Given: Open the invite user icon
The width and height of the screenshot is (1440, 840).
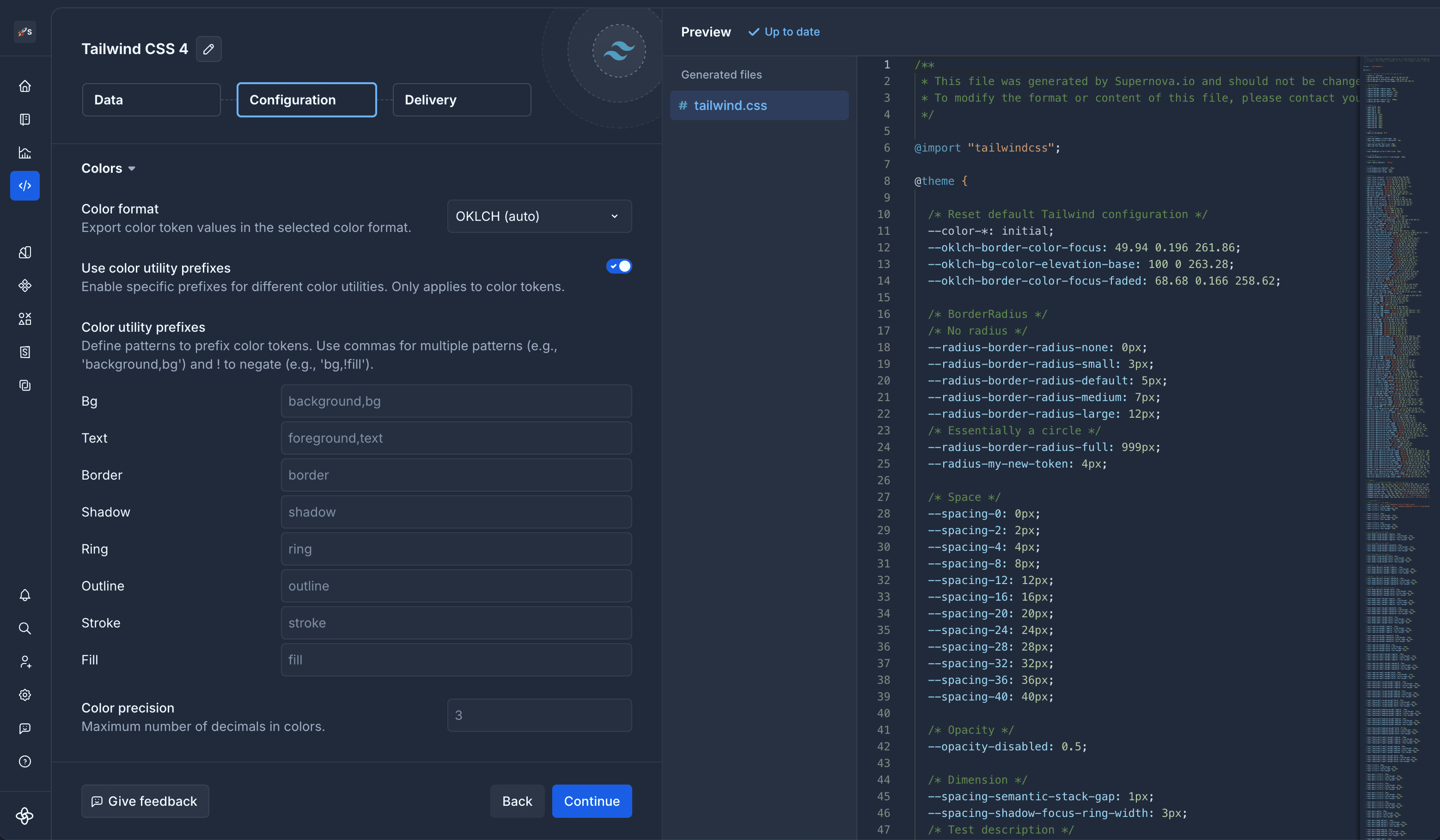Looking at the screenshot, I should tap(25, 662).
